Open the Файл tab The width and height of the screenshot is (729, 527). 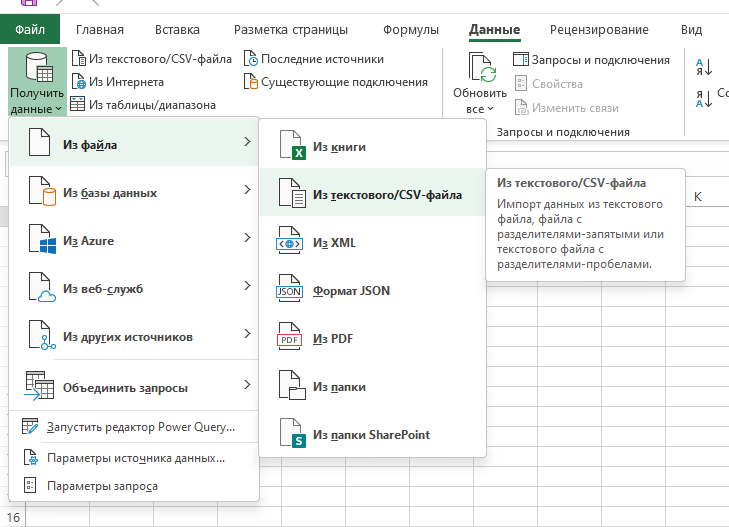coord(30,29)
